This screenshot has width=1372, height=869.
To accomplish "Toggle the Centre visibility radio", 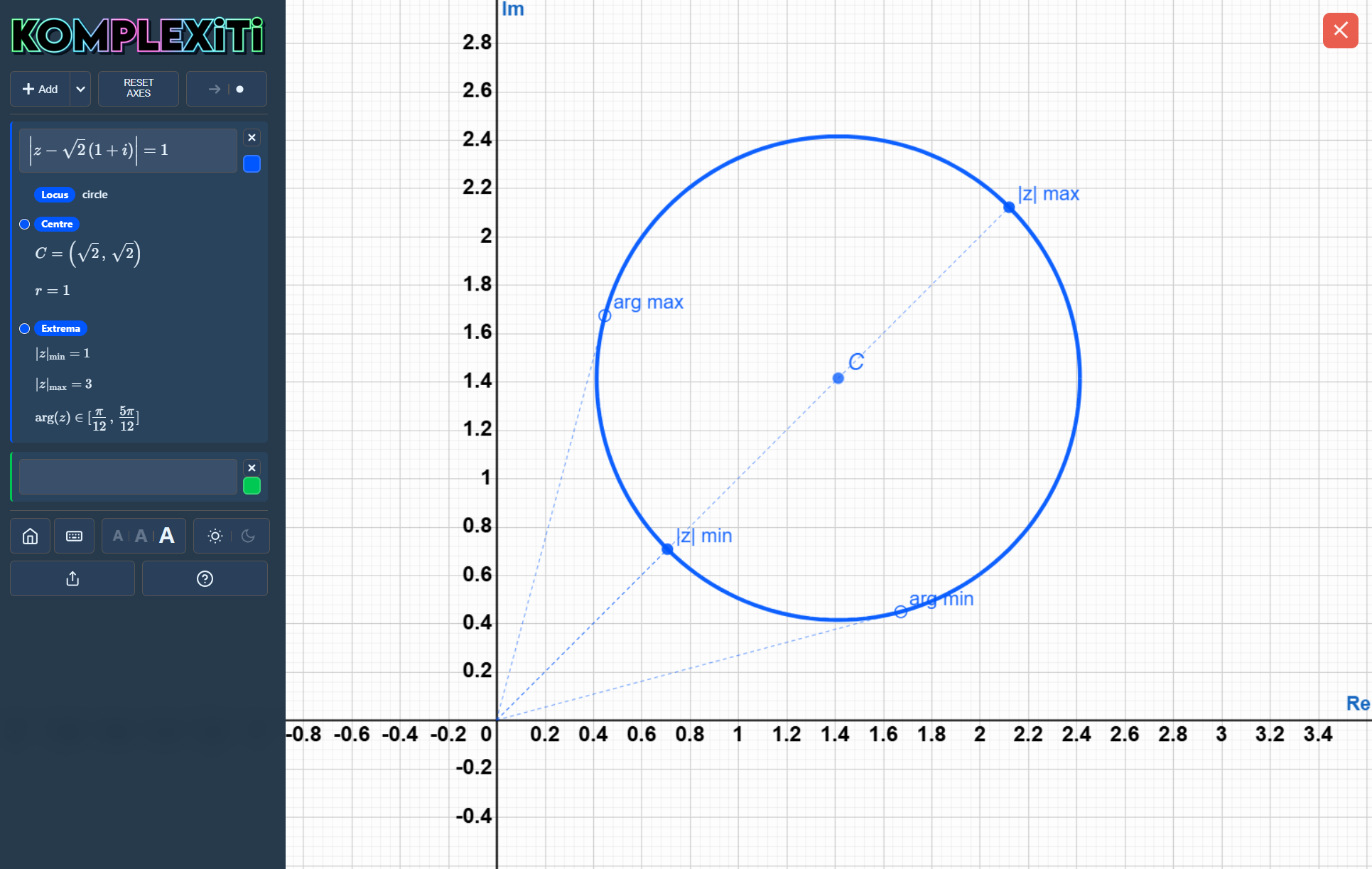I will (x=25, y=224).
